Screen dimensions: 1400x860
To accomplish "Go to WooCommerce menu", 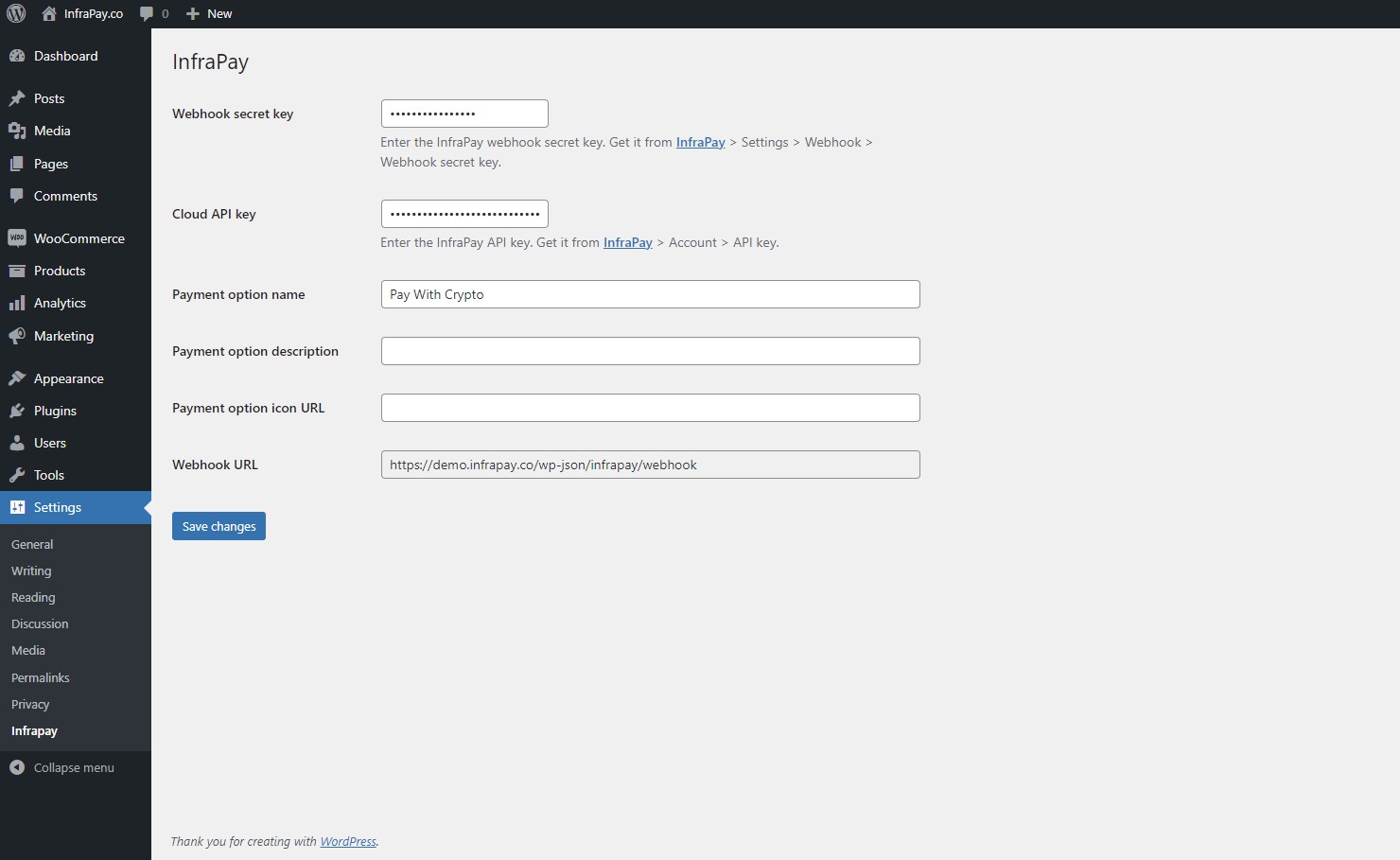I will (76, 238).
